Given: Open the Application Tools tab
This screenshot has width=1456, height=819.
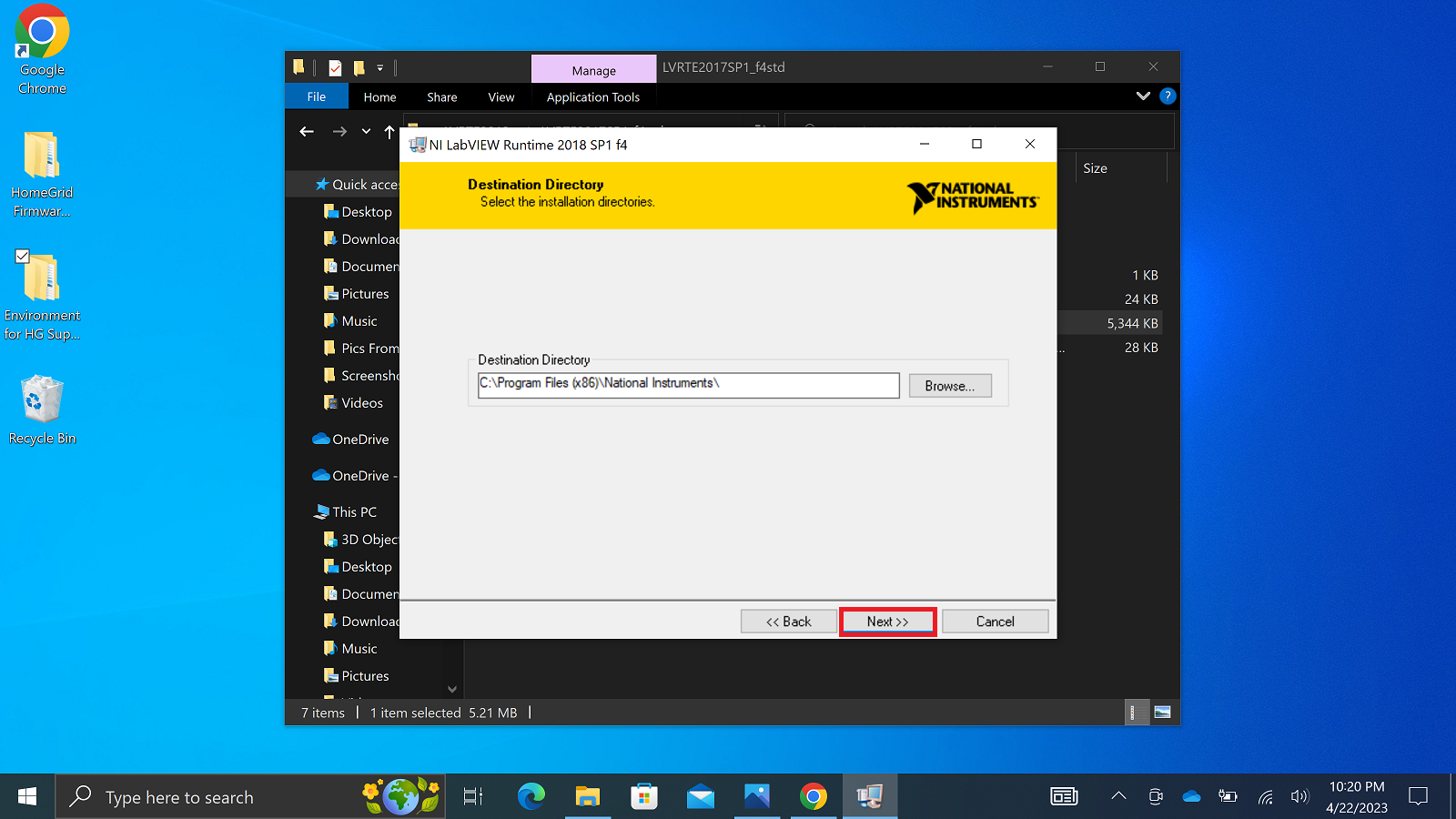Looking at the screenshot, I should (x=593, y=96).
